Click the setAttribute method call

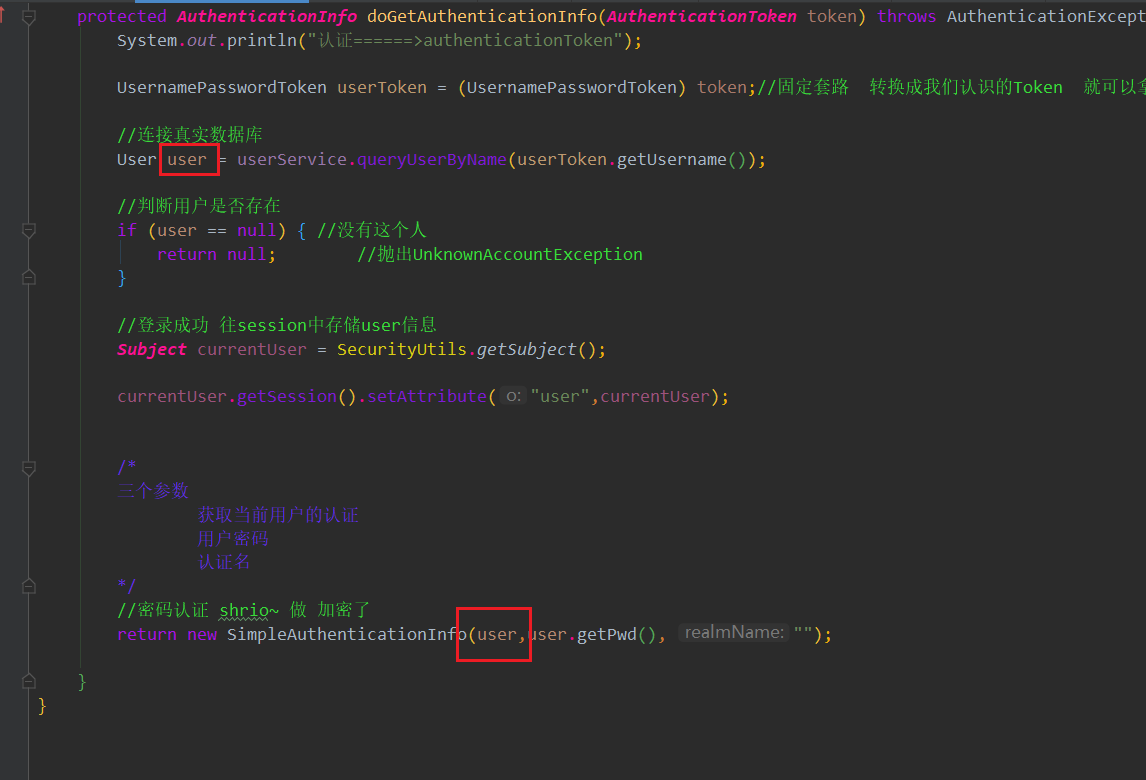(427, 396)
